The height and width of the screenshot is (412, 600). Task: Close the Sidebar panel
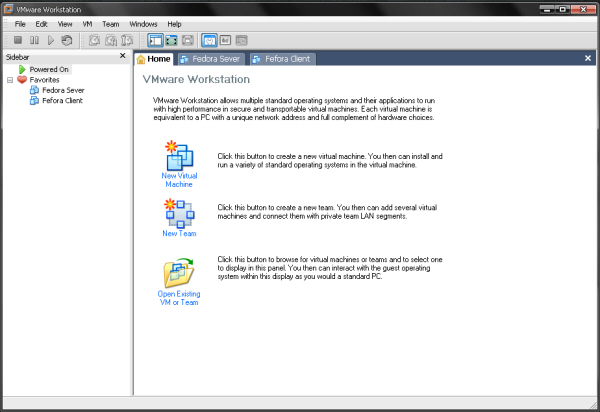pos(122,56)
